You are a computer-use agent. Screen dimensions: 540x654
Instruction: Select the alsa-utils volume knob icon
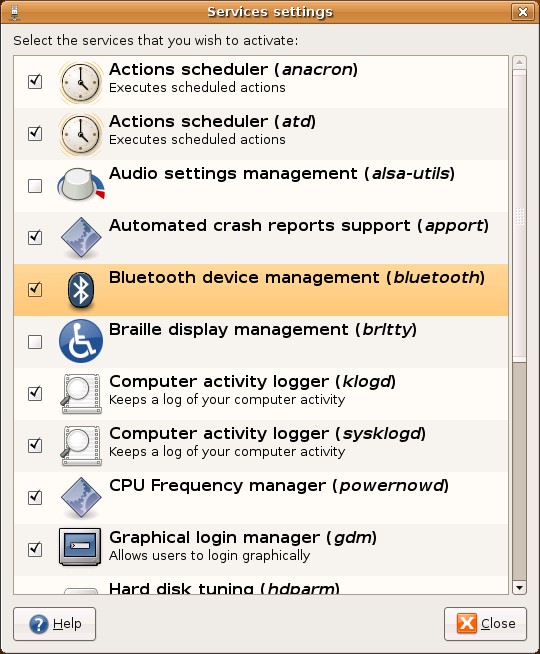point(80,184)
